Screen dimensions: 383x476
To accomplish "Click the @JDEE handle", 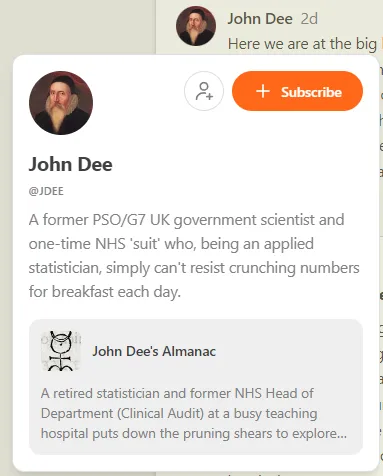I will (46, 191).
